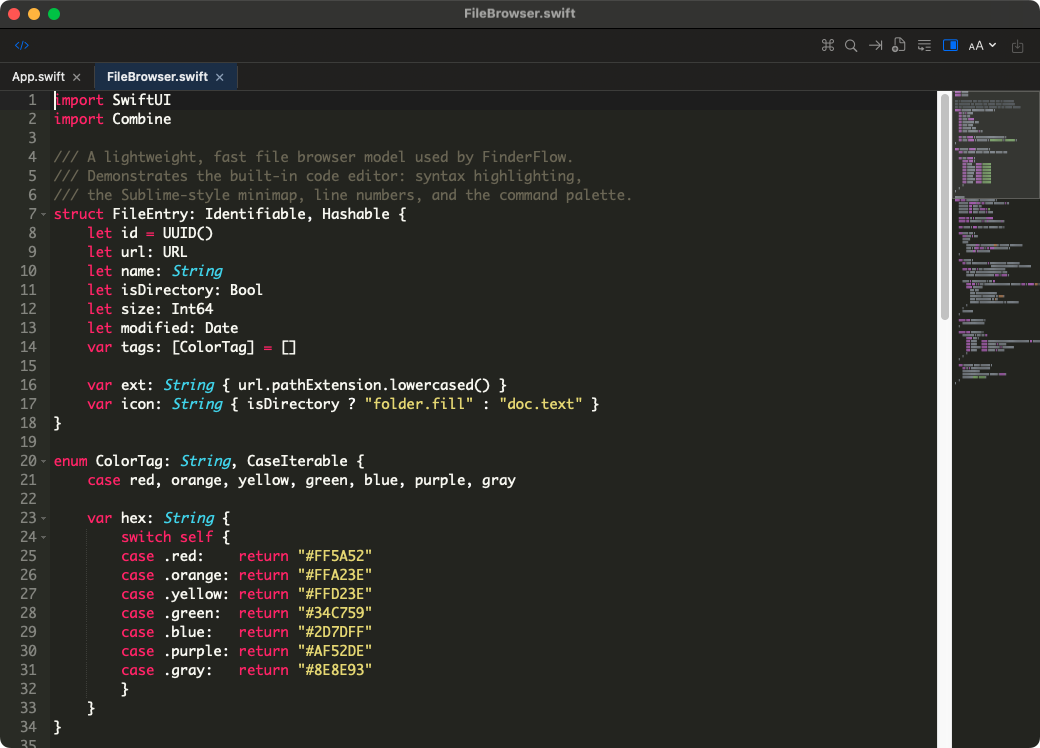Click the save download icon
Image resolution: width=1040 pixels, height=748 pixels.
pyautogui.click(x=1017, y=46)
